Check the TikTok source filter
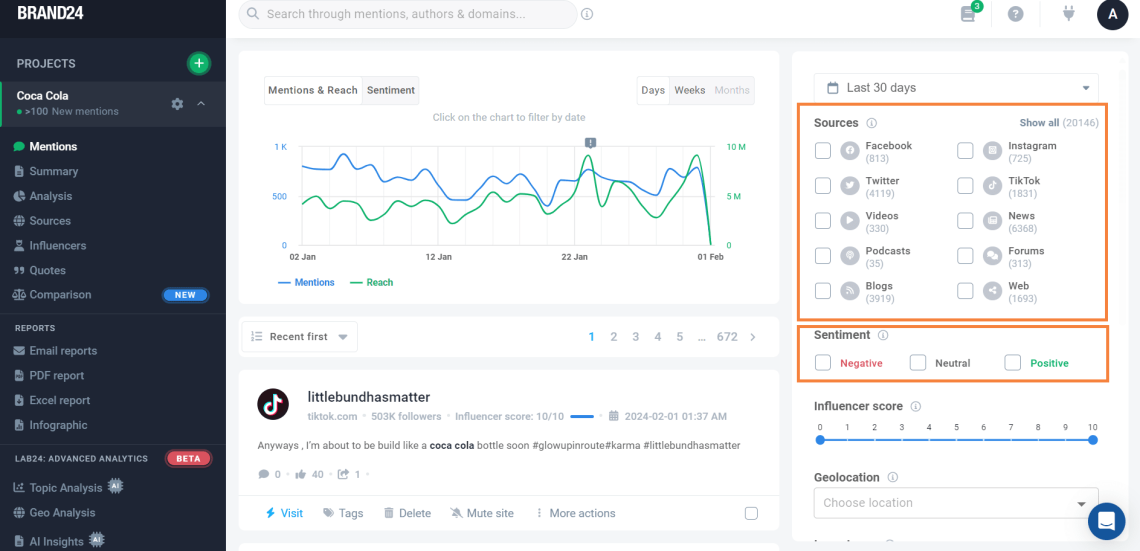Viewport: 1140px width, 551px height. (965, 185)
